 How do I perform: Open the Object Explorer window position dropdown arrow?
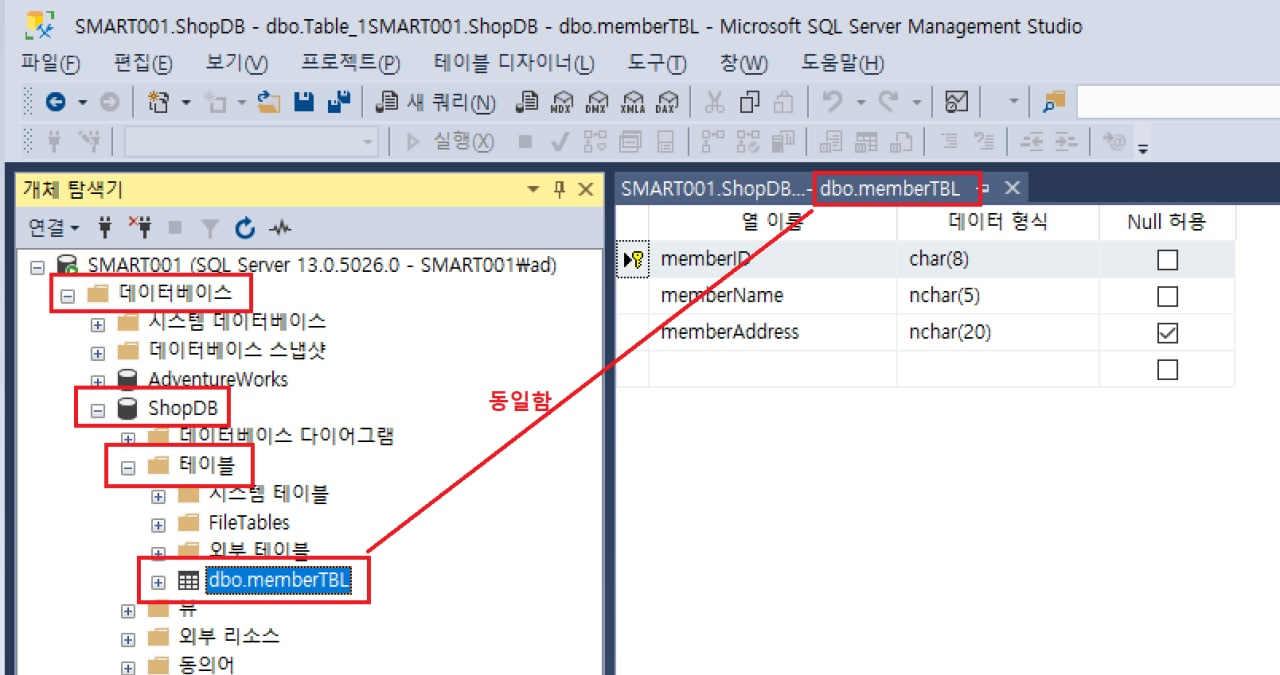pyautogui.click(x=532, y=189)
